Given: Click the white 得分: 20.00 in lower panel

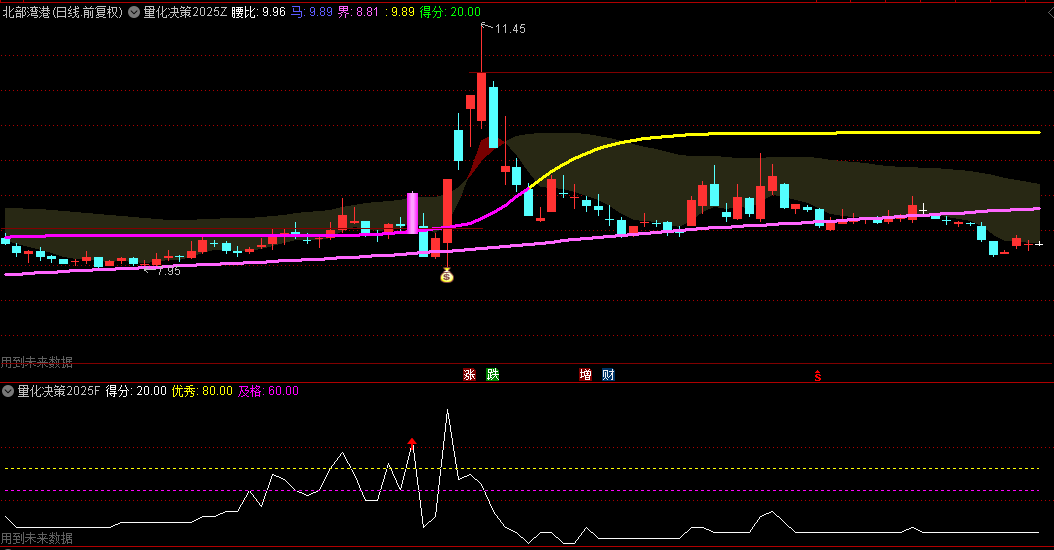Looking at the screenshot, I should (136, 391).
